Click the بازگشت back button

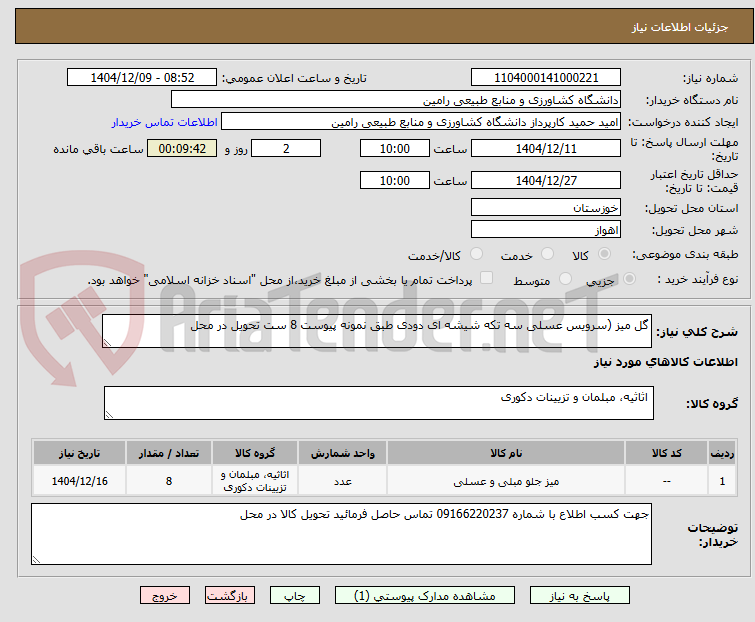pos(230,596)
